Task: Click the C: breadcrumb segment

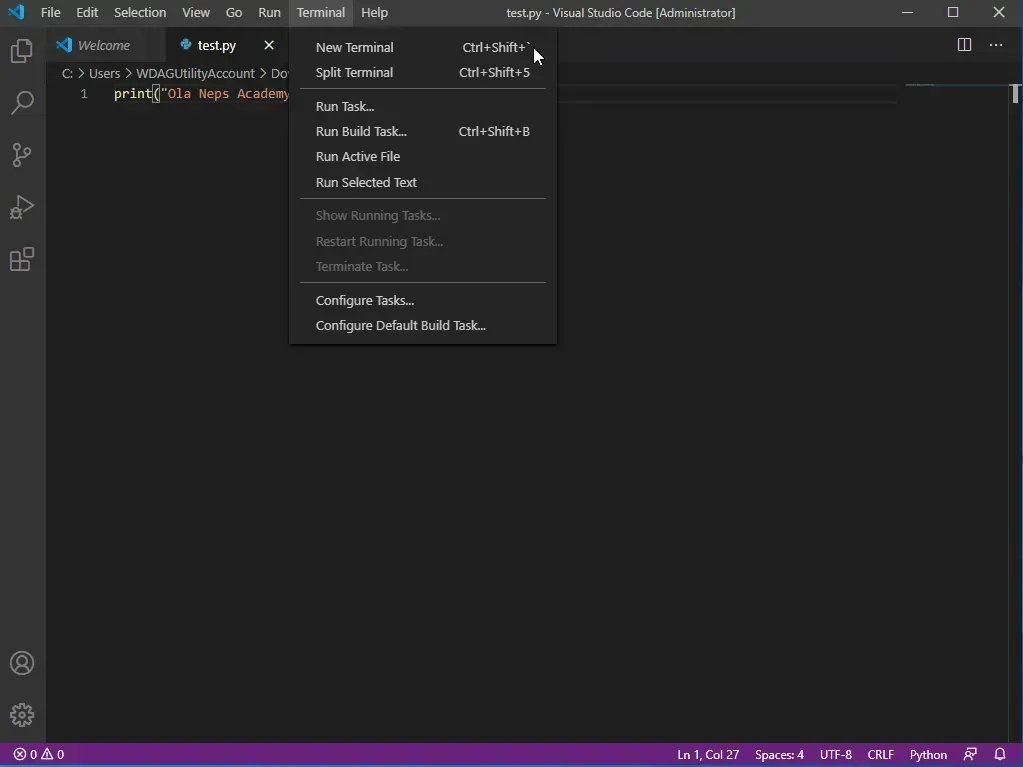Action: [x=67, y=74]
